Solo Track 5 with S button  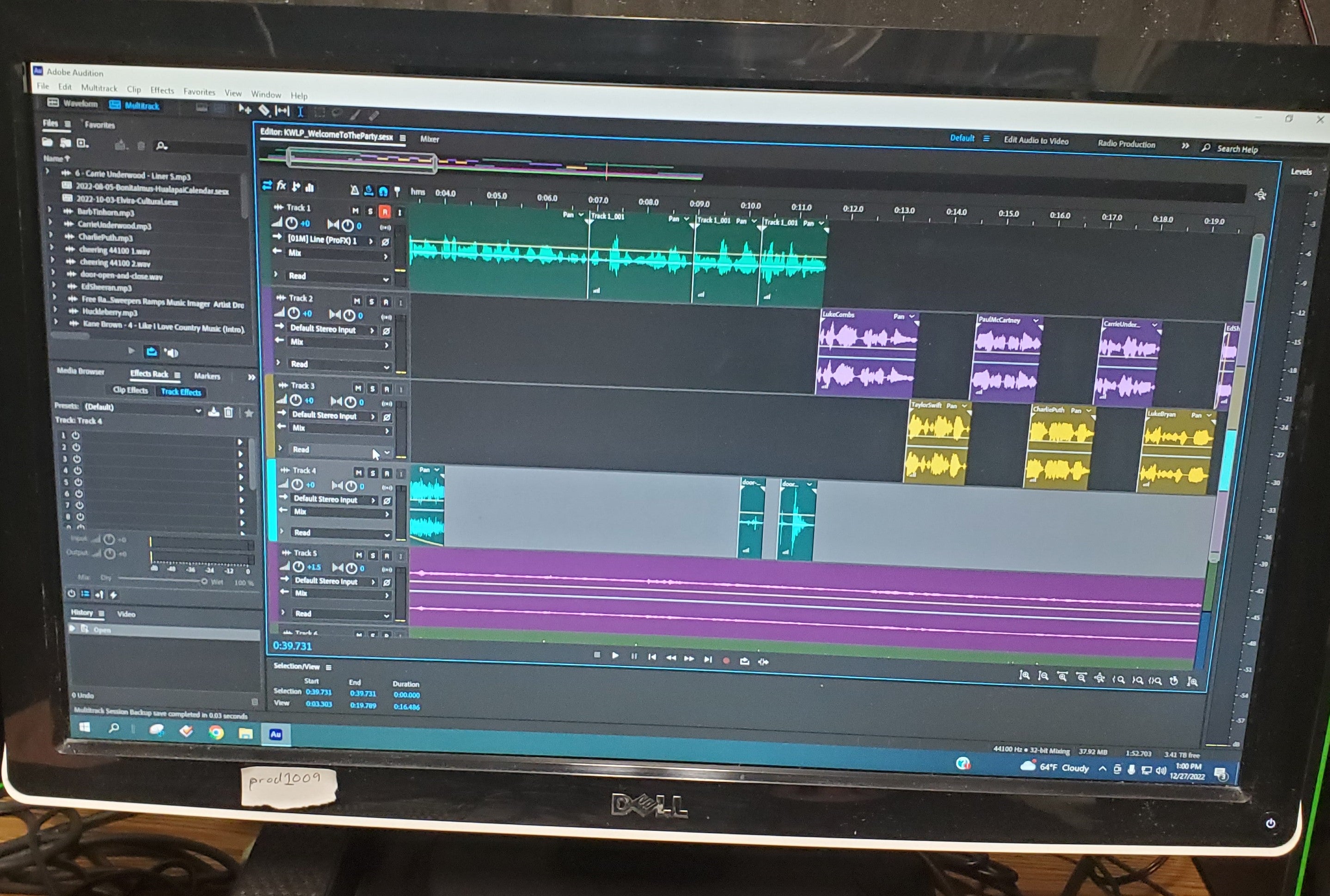click(373, 555)
